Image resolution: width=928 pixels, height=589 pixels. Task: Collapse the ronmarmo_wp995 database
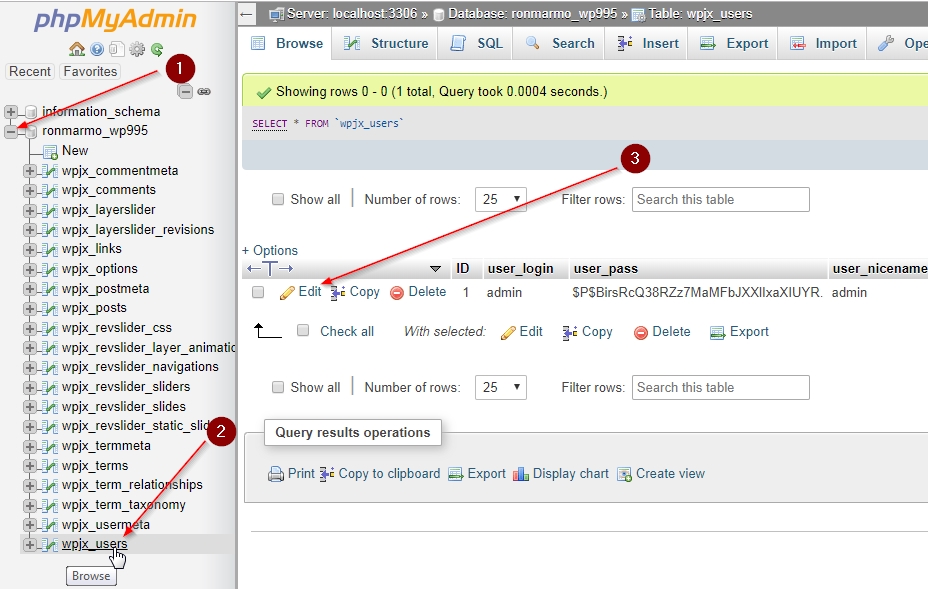pos(11,131)
